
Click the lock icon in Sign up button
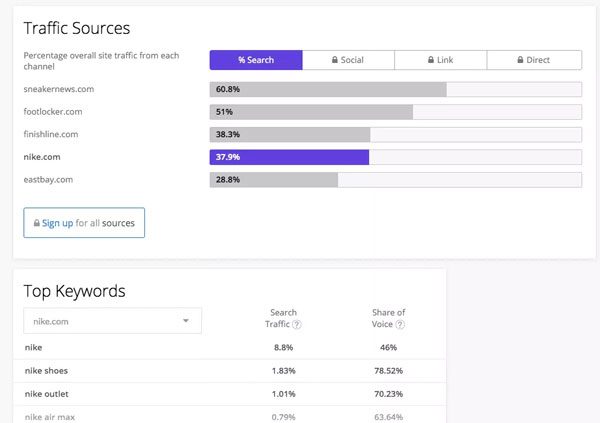click(37, 223)
